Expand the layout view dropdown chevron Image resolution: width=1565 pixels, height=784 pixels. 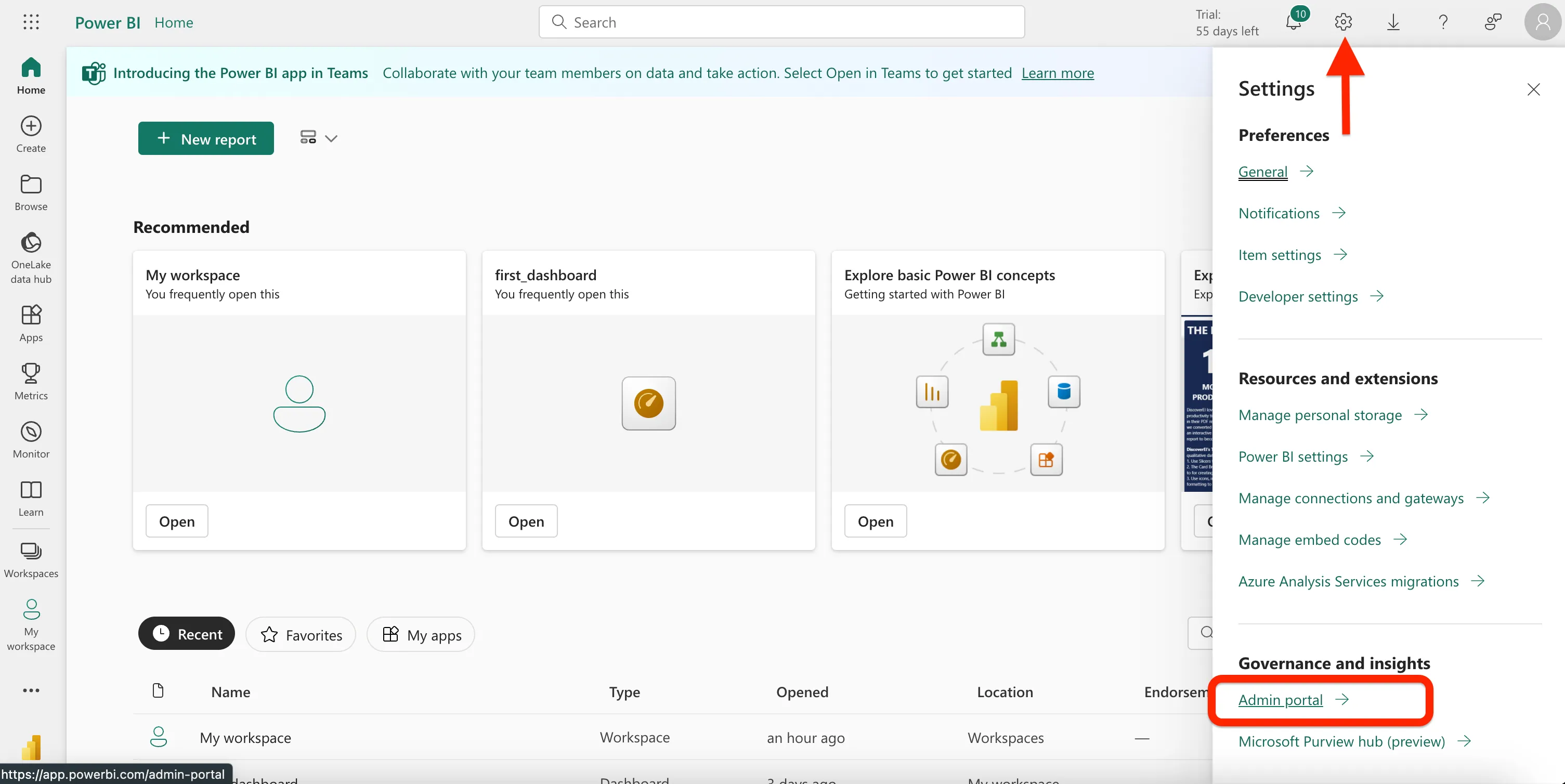pyautogui.click(x=331, y=138)
